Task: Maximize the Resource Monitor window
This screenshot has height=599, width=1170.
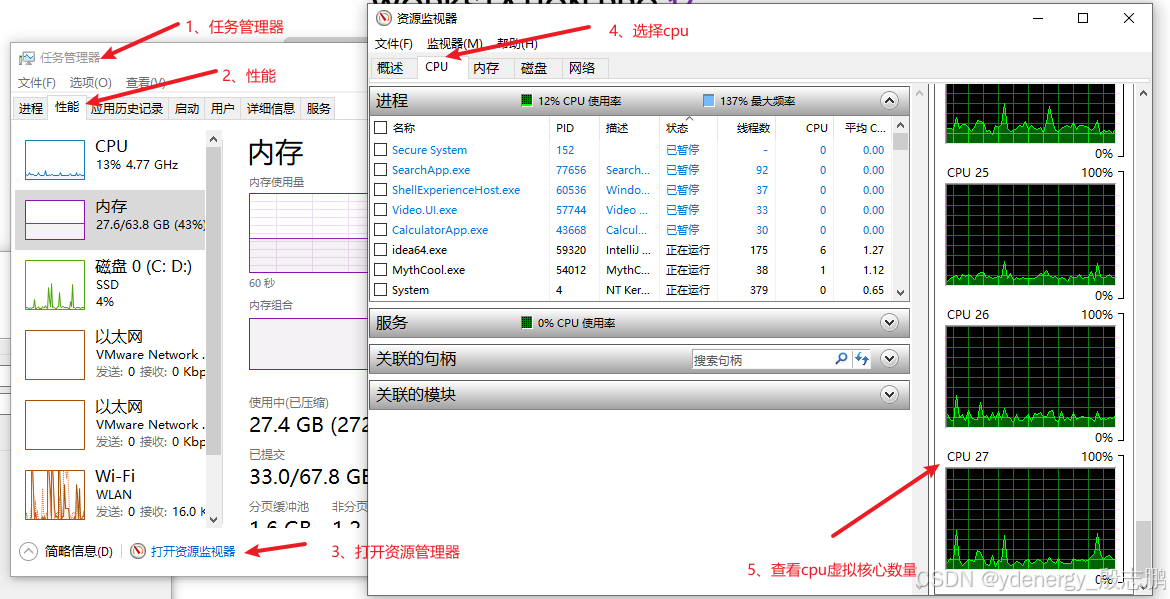Action: 1083,18
